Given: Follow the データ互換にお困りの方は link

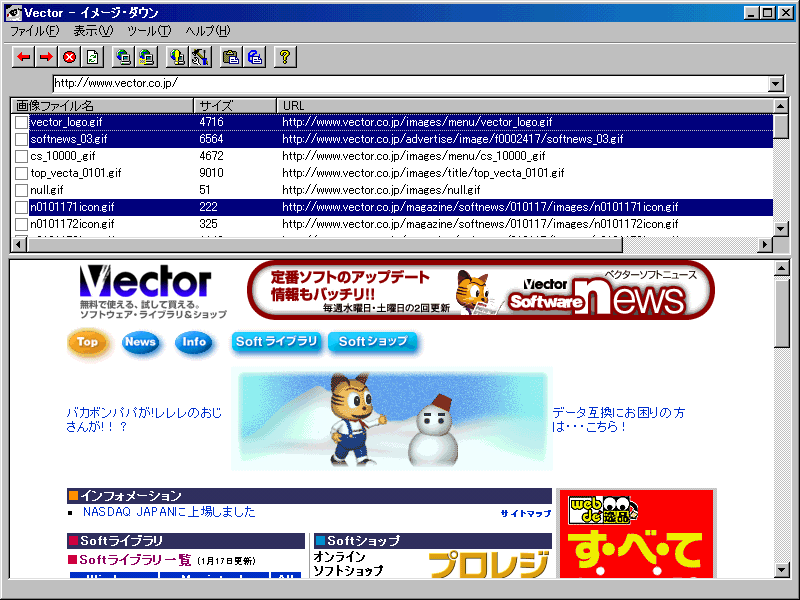Looking at the screenshot, I should point(618,419).
